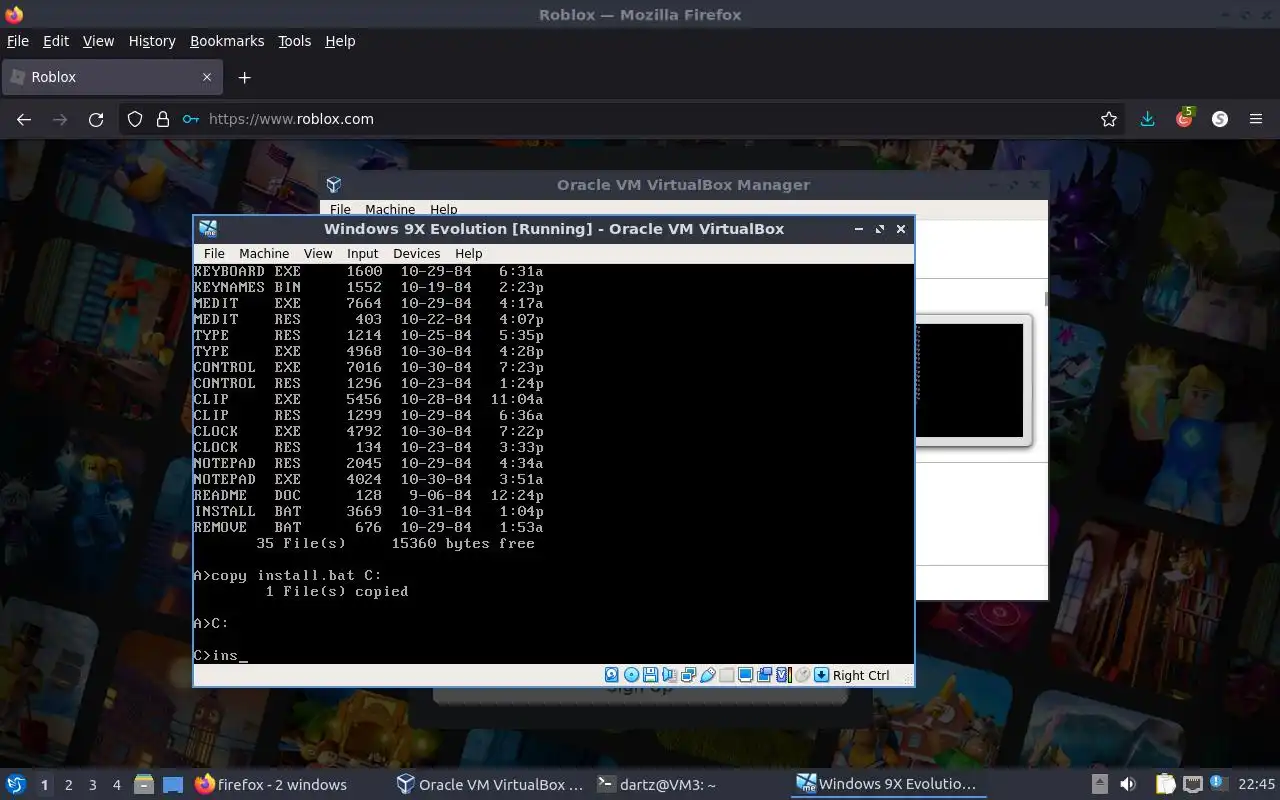The image size is (1280, 800).
Task: Switch to workspace 3
Action: 92,785
